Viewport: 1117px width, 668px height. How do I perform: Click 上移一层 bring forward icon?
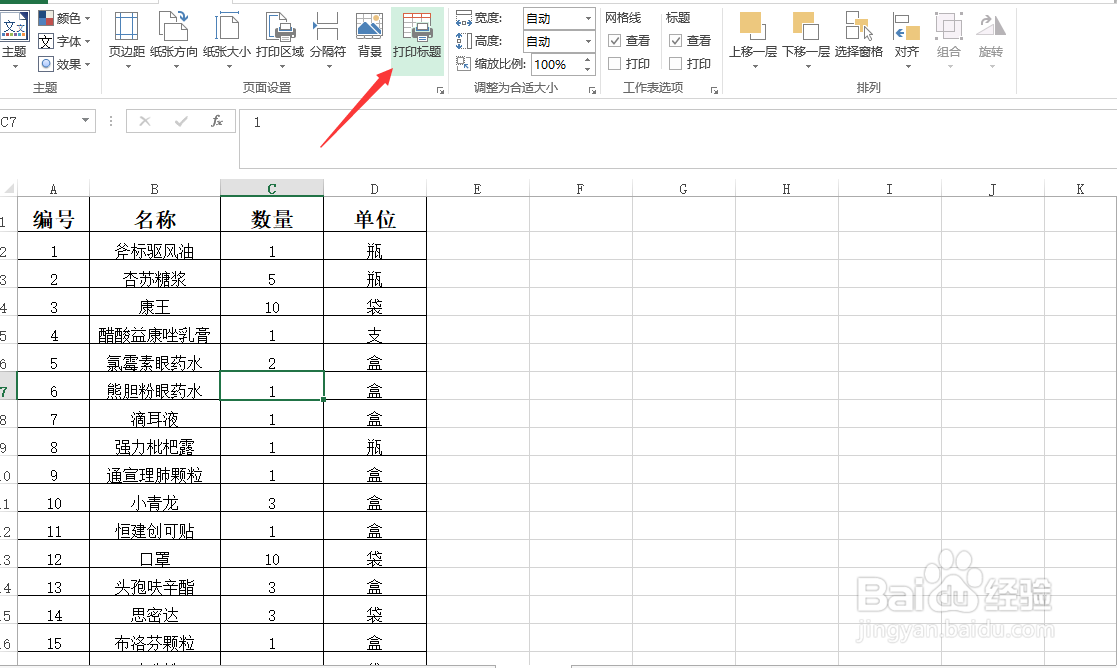coord(752,26)
